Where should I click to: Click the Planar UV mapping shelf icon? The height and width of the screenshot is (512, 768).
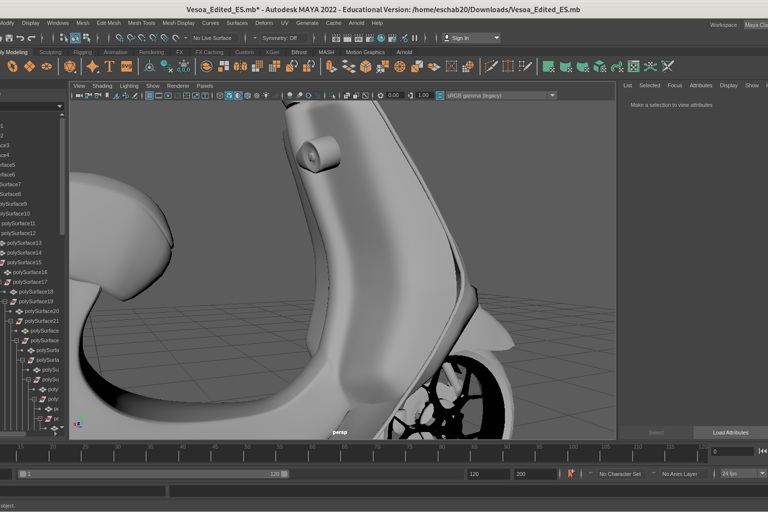548,67
